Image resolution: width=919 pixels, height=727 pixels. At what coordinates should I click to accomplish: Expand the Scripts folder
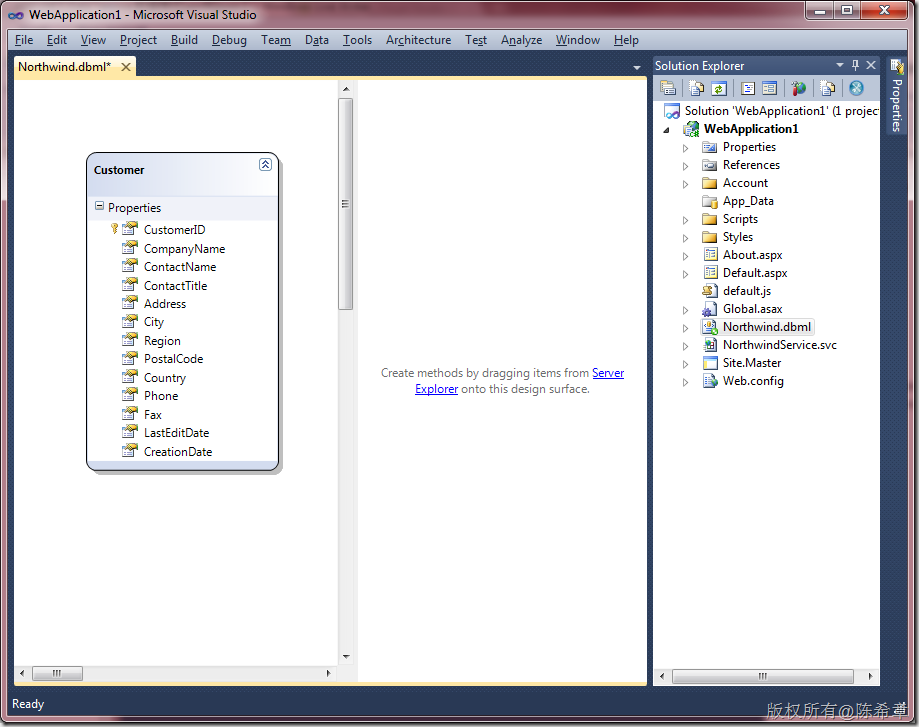point(685,220)
